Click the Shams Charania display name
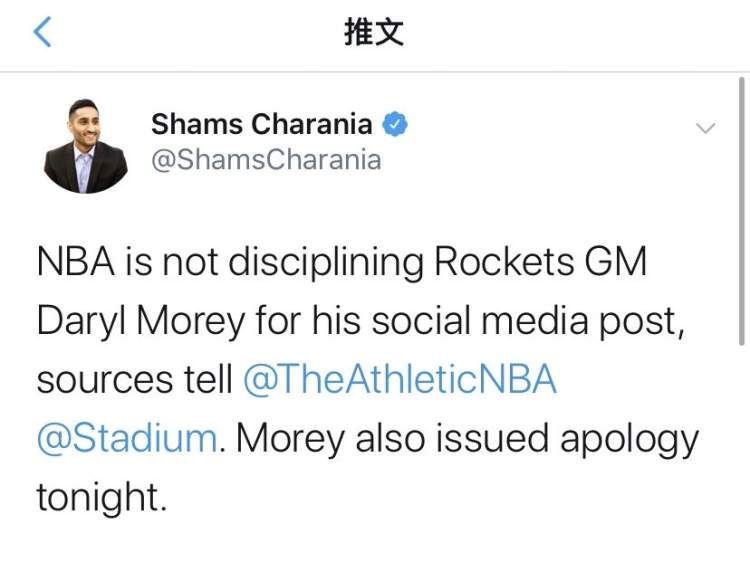The image size is (750, 572). point(262,124)
